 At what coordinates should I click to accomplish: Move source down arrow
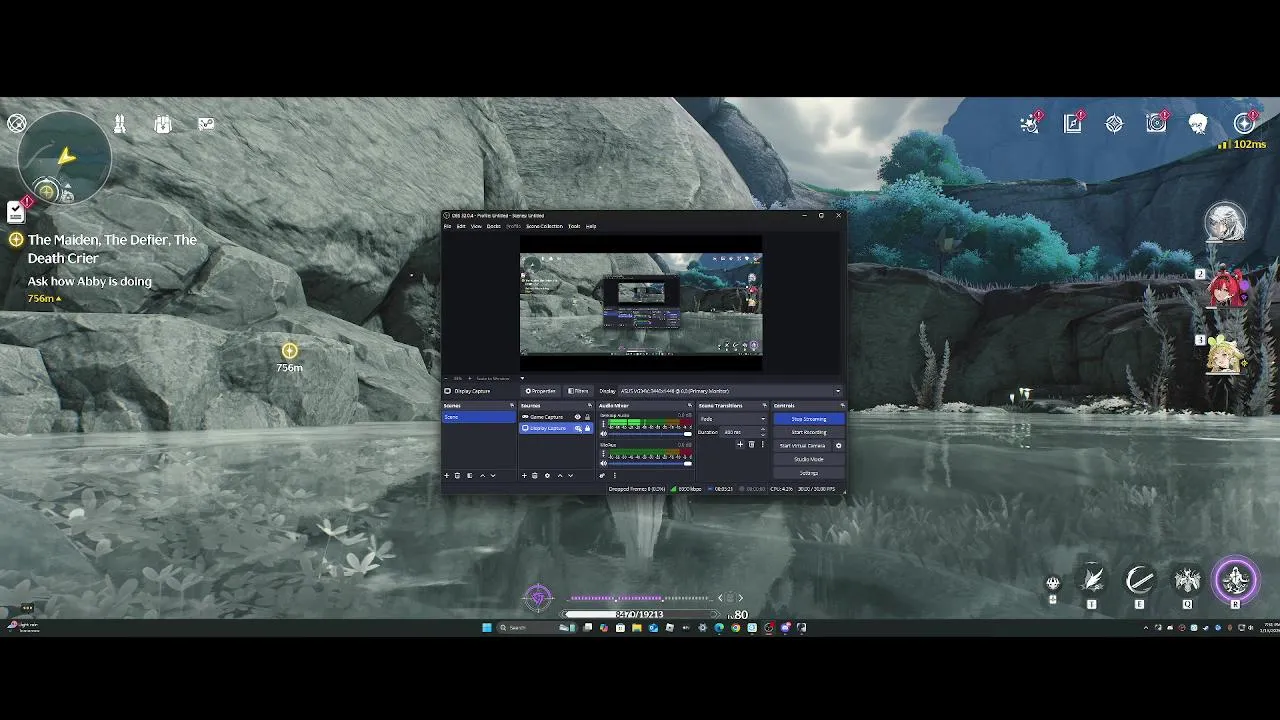[571, 475]
